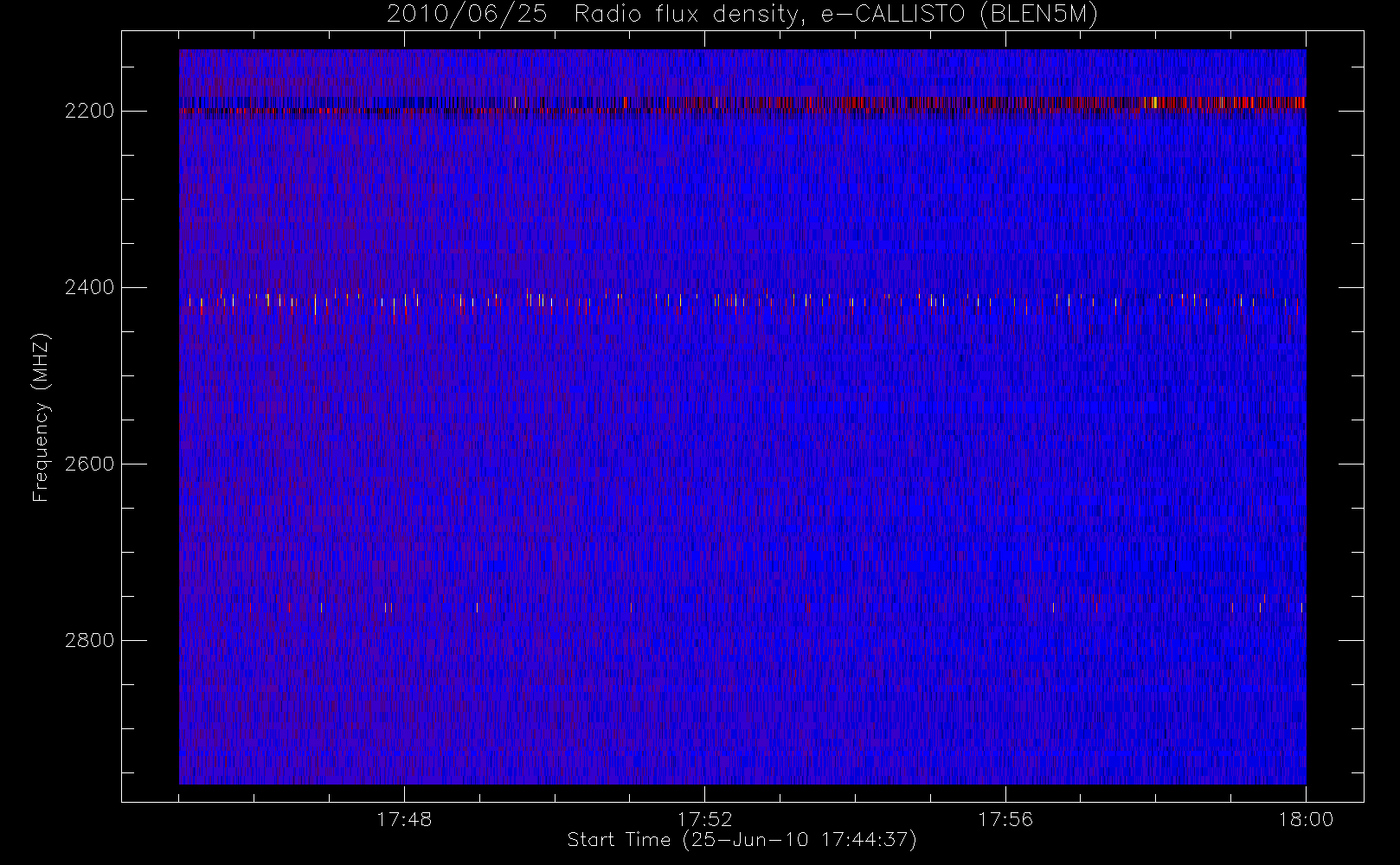Click the 2800 frequency tick label
The width and height of the screenshot is (1400, 865).
pos(89,640)
